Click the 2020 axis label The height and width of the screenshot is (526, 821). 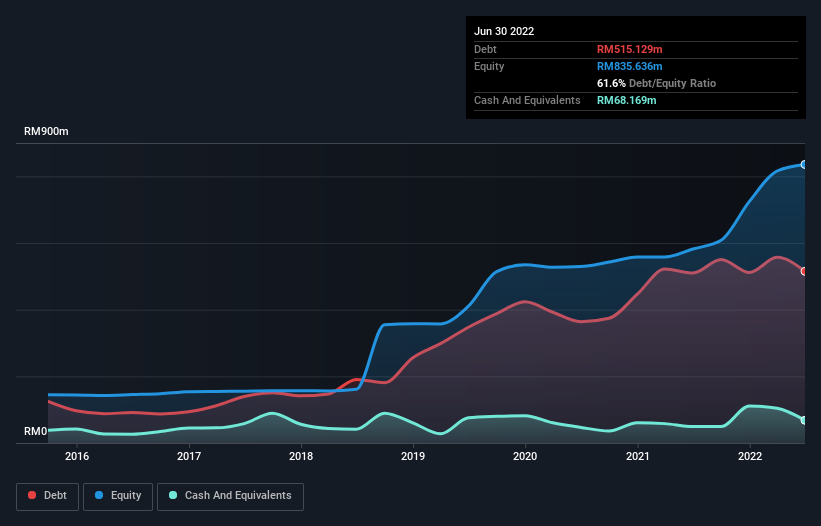(x=525, y=456)
